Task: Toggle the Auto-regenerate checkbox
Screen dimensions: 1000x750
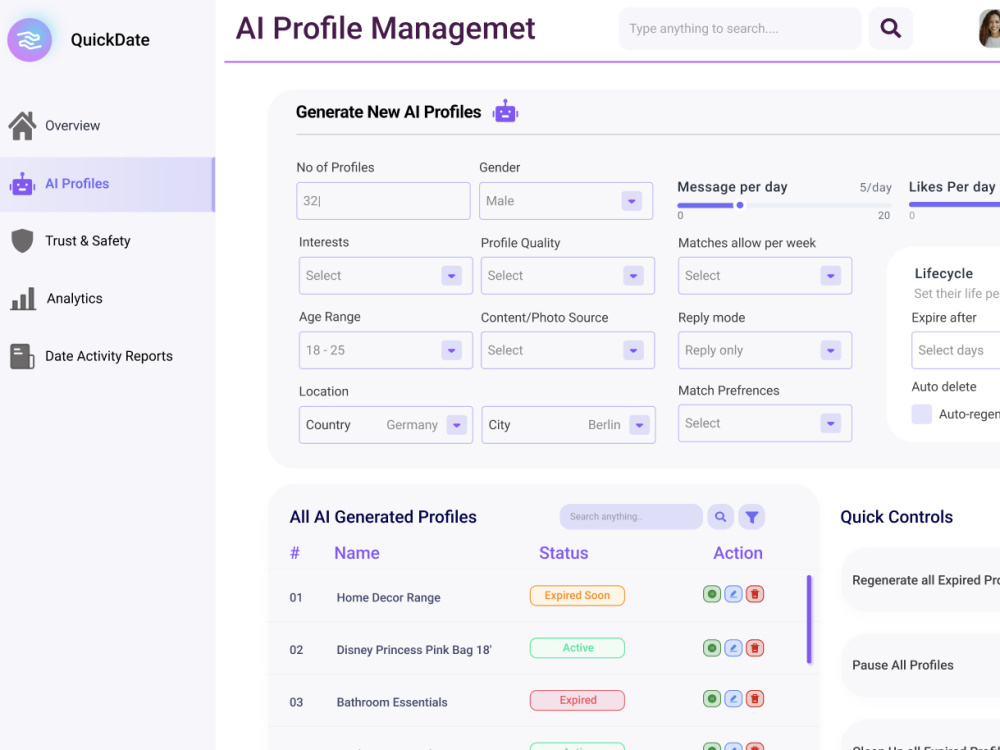Action: (x=922, y=414)
